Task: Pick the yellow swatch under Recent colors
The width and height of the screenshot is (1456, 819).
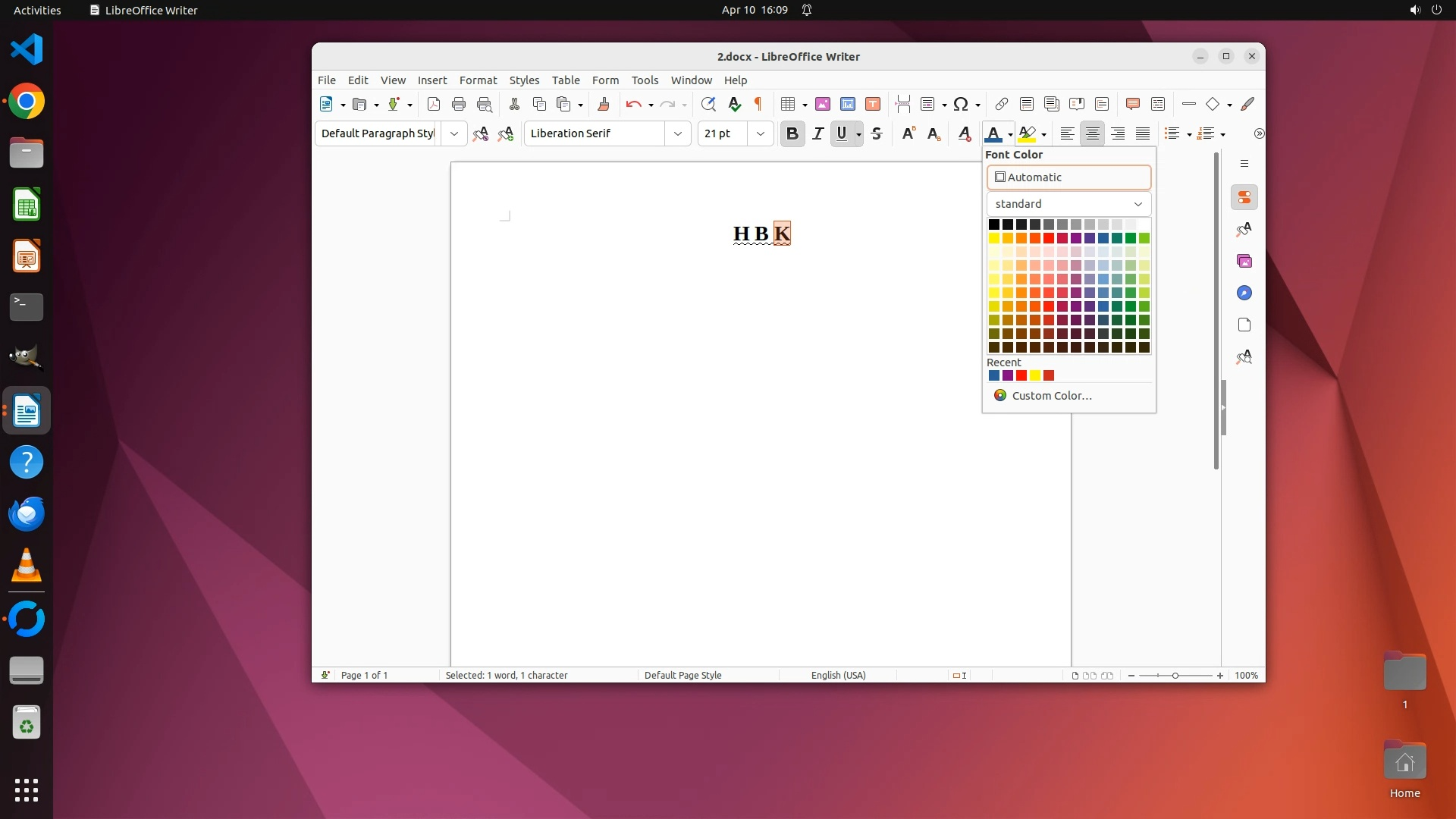Action: click(1035, 376)
